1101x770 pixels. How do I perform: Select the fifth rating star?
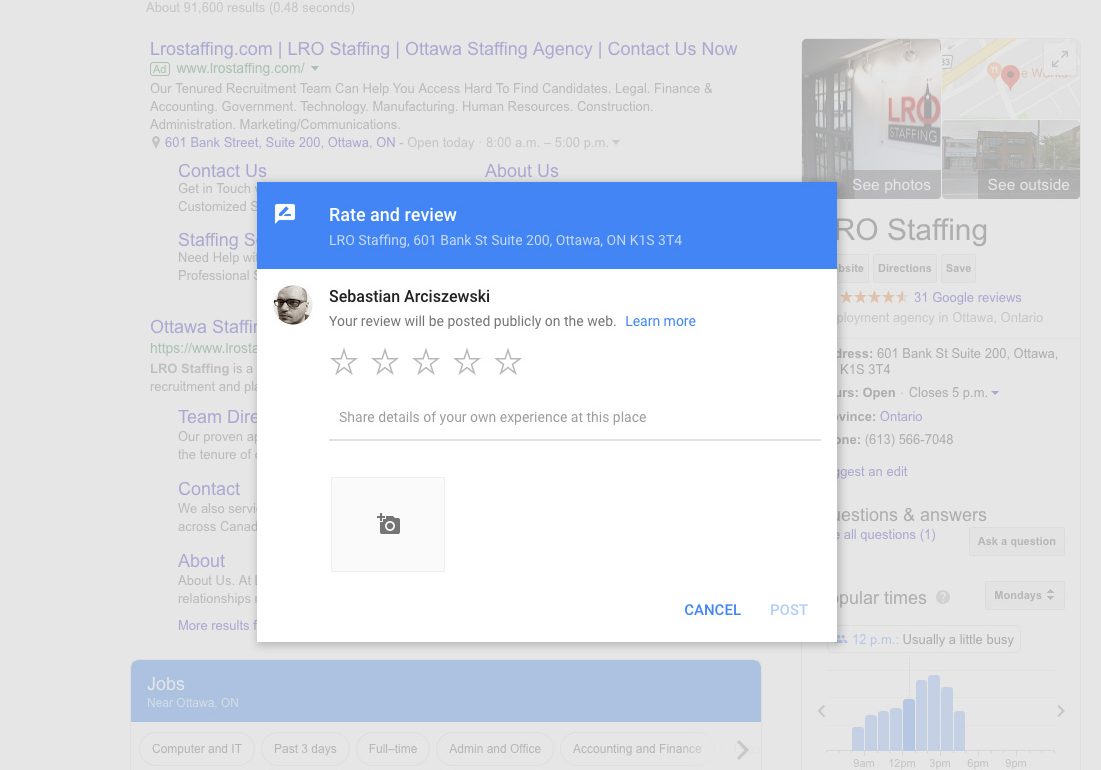coord(508,362)
